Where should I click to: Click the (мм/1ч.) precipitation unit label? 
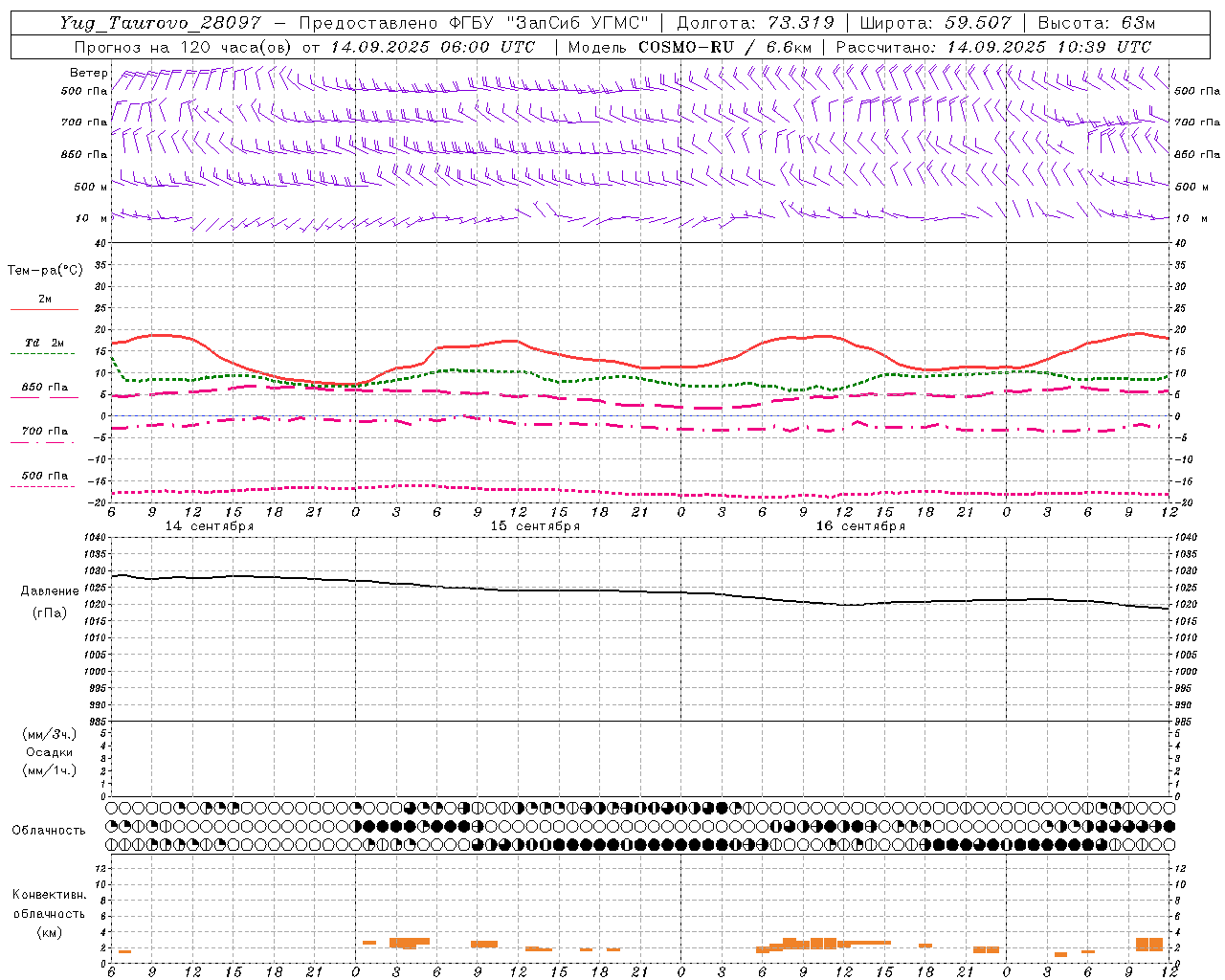click(x=50, y=770)
